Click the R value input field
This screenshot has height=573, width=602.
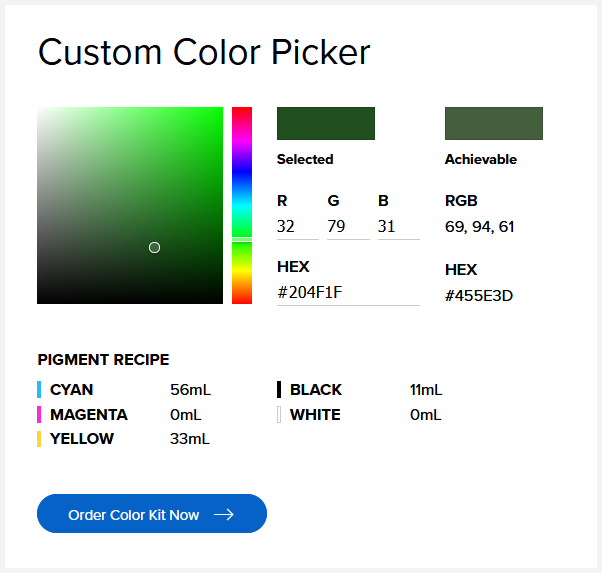(297, 227)
